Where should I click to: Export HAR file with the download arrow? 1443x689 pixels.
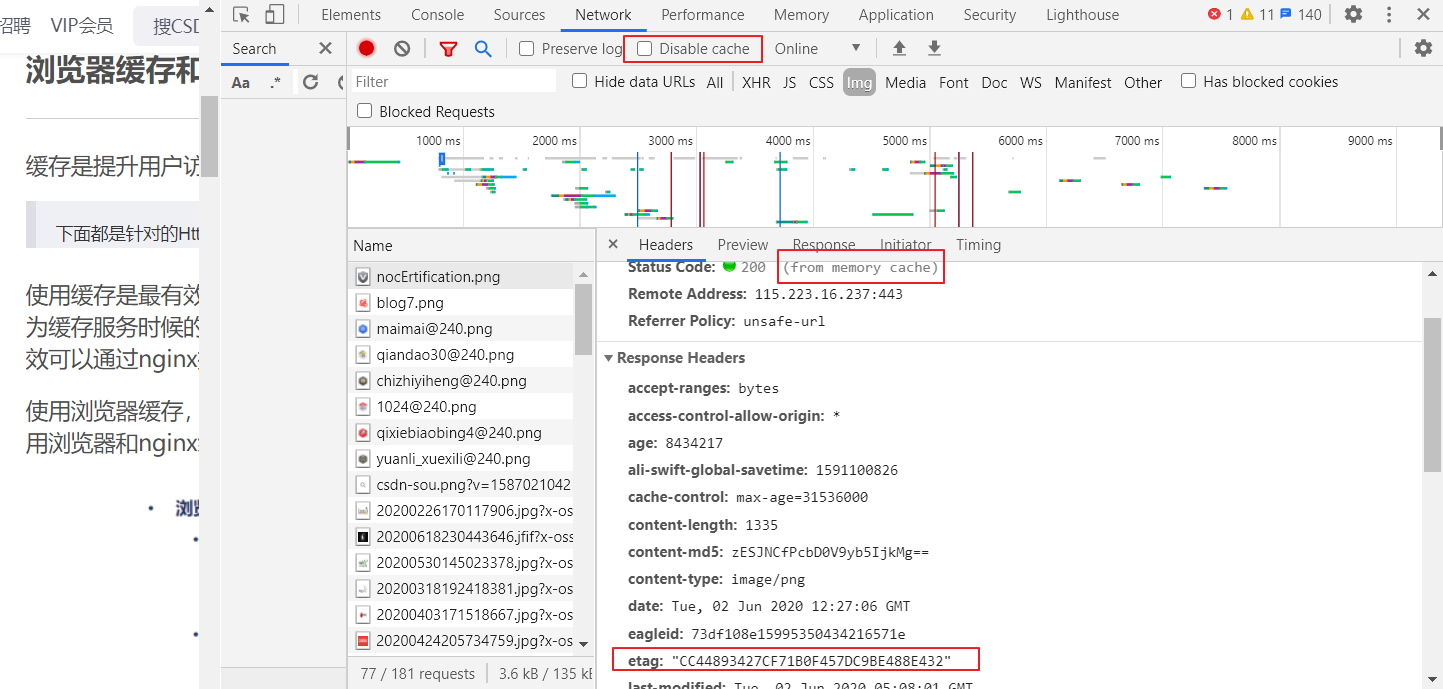935,47
